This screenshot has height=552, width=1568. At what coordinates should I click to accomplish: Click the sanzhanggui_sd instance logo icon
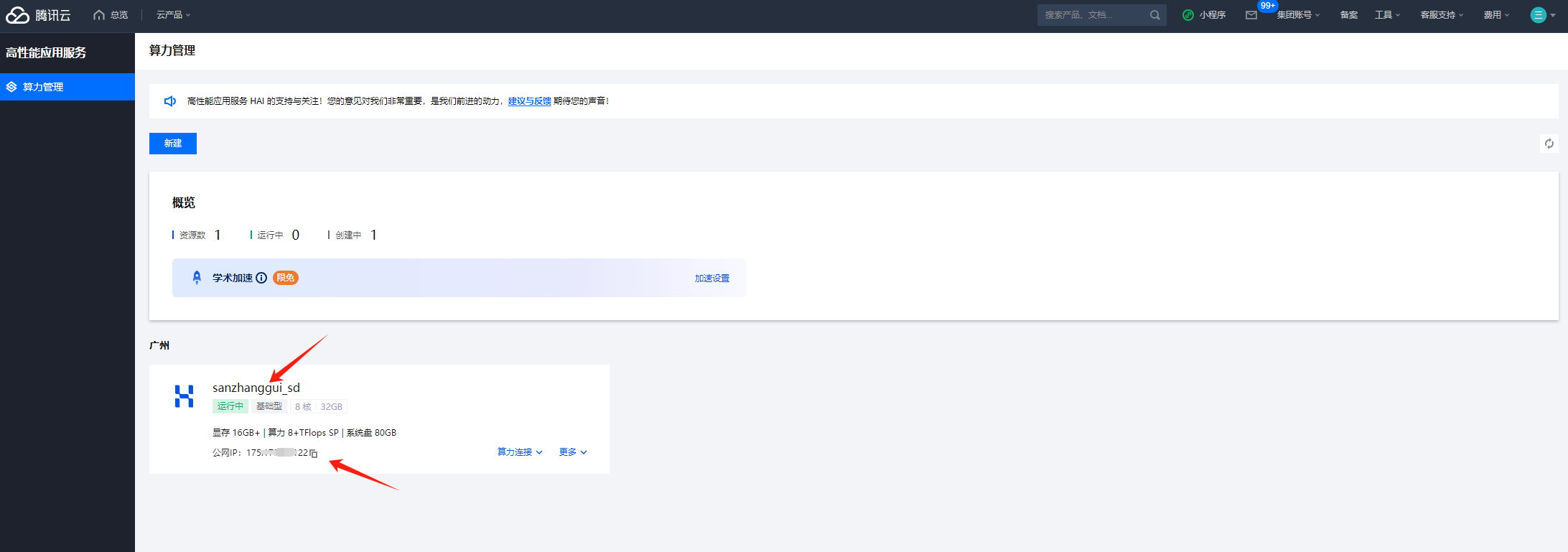click(x=185, y=396)
